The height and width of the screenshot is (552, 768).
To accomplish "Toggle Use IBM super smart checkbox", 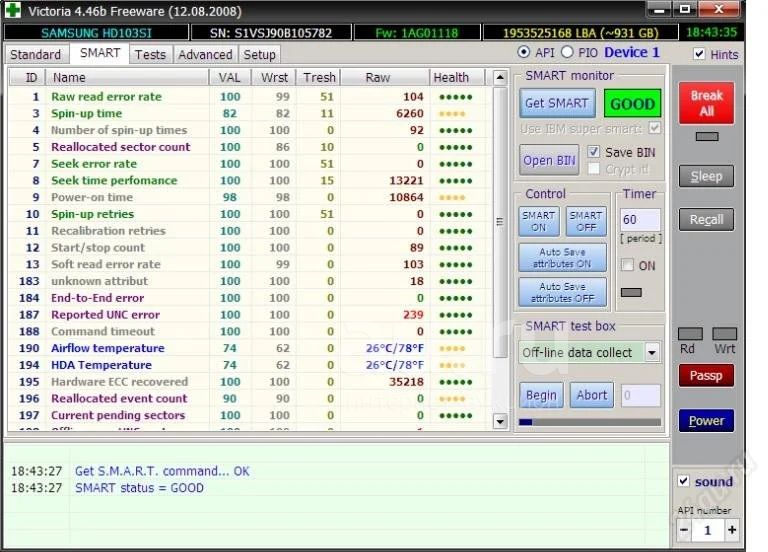I will (x=655, y=128).
